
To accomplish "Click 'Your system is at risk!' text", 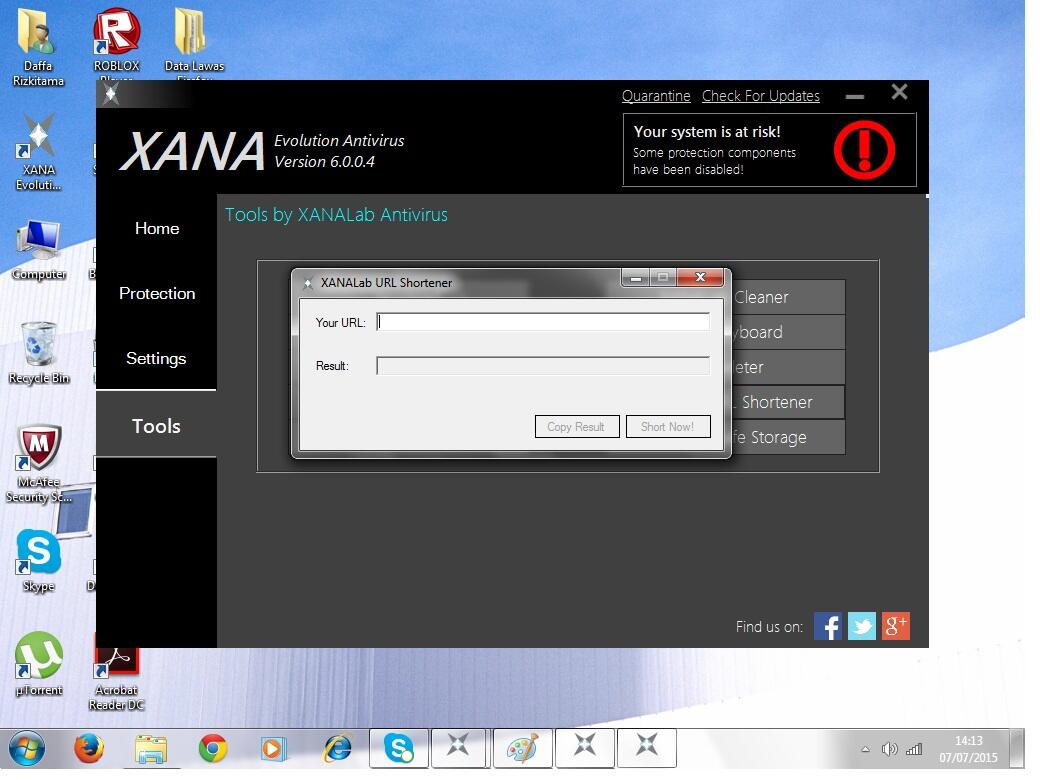I will pyautogui.click(x=706, y=131).
